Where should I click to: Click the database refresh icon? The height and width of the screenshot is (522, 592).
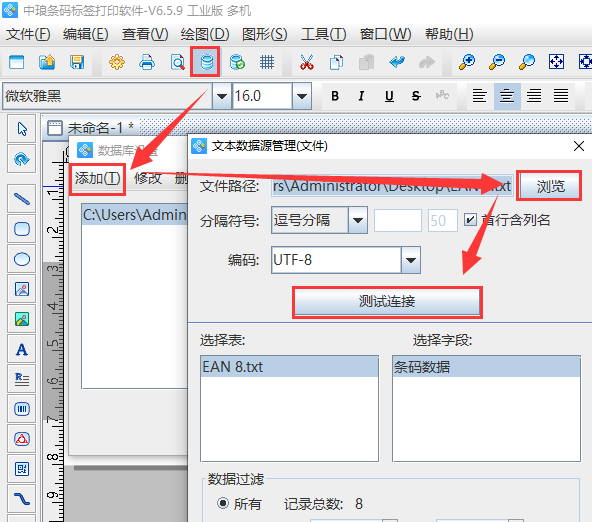coord(237,62)
